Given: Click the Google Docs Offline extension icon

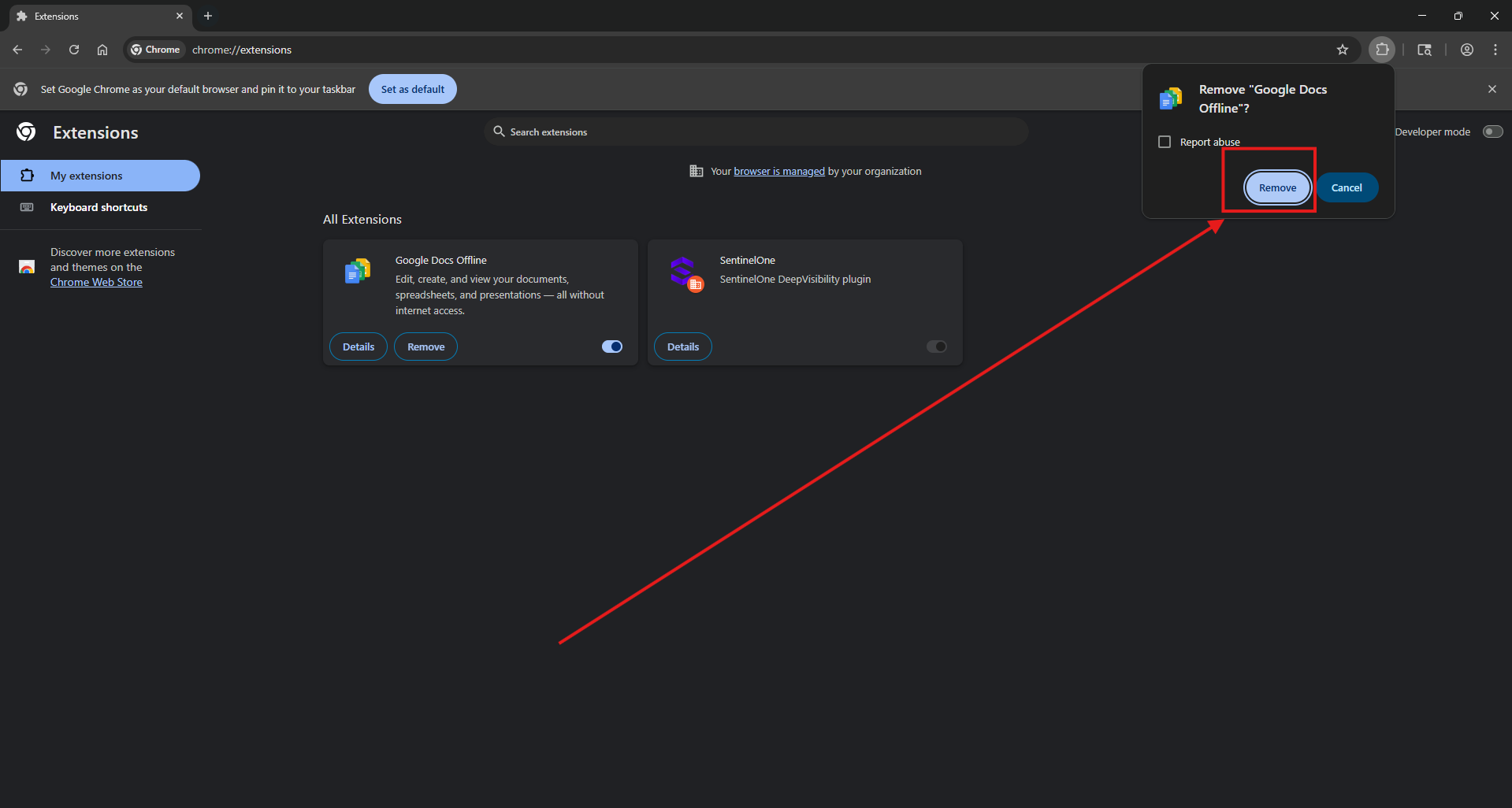Looking at the screenshot, I should coord(358,271).
